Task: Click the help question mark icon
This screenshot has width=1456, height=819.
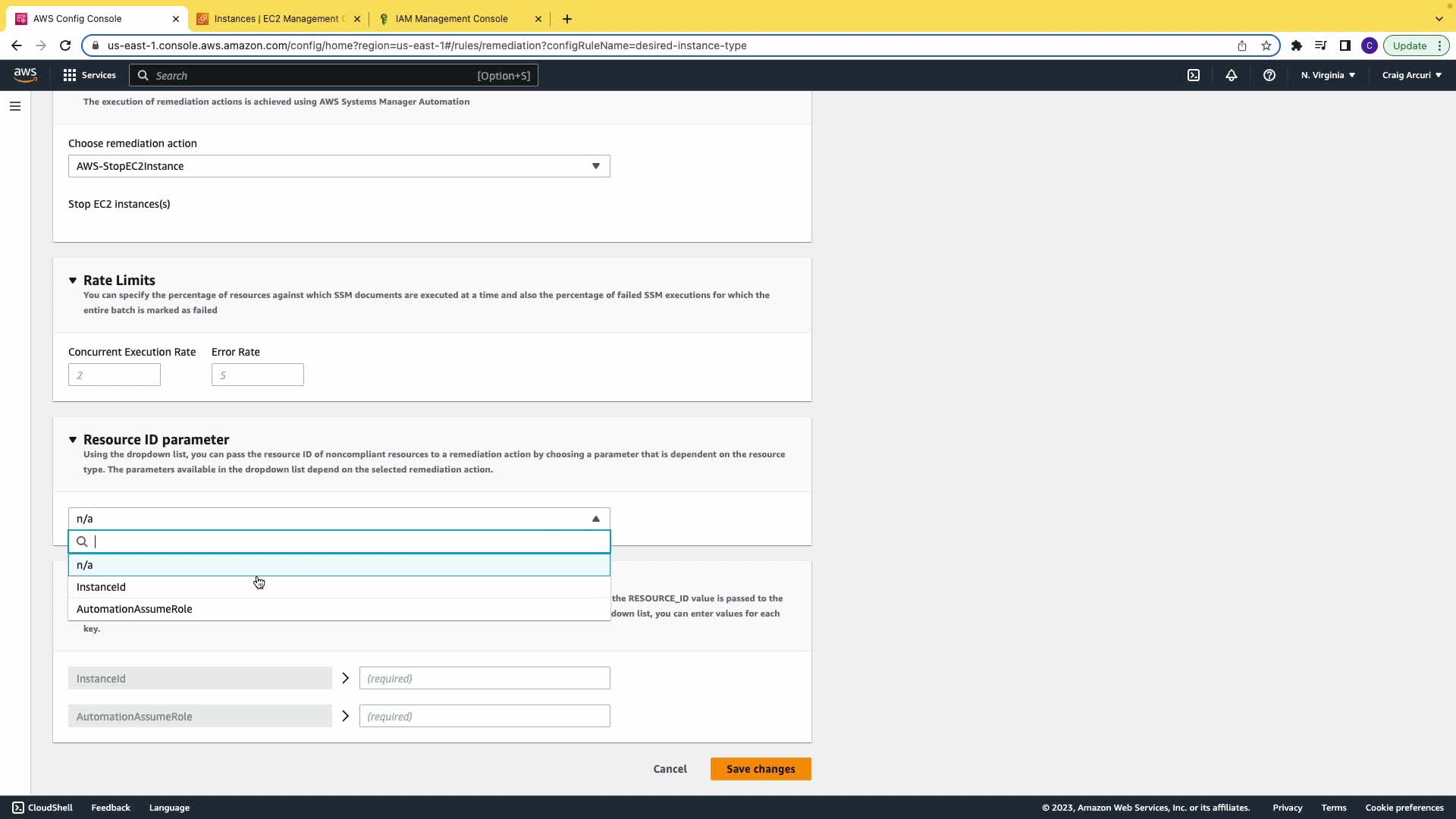Action: [1269, 75]
